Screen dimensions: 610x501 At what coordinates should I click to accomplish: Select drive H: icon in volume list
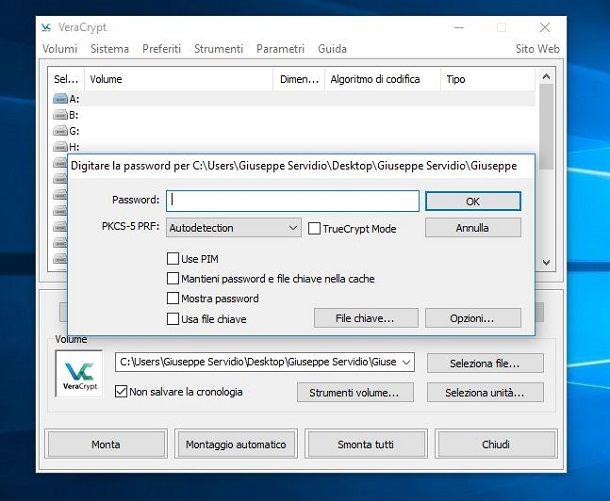60,147
